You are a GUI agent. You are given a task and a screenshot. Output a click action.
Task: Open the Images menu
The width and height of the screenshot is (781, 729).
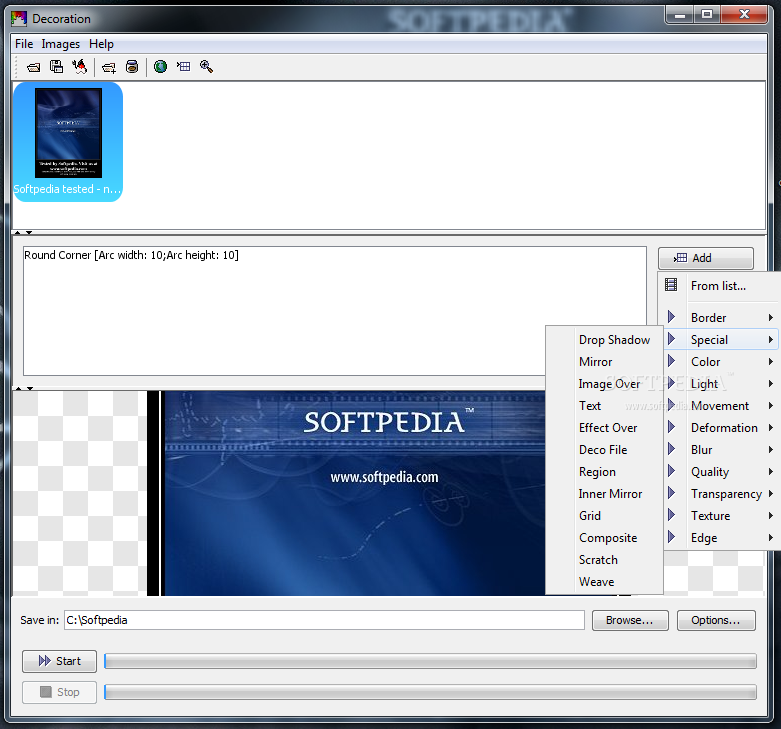(61, 44)
